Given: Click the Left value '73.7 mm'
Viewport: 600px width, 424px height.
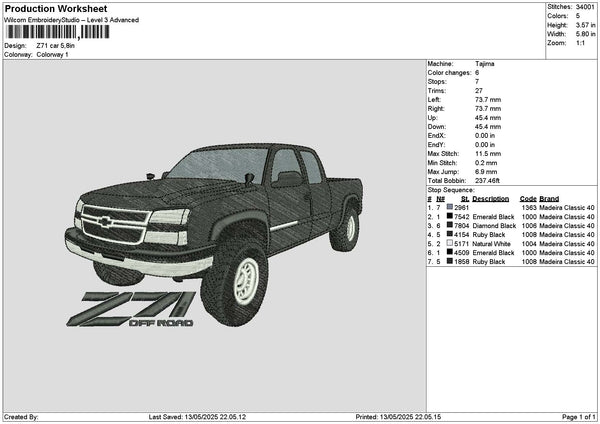Looking at the screenshot, I should coord(488,100).
